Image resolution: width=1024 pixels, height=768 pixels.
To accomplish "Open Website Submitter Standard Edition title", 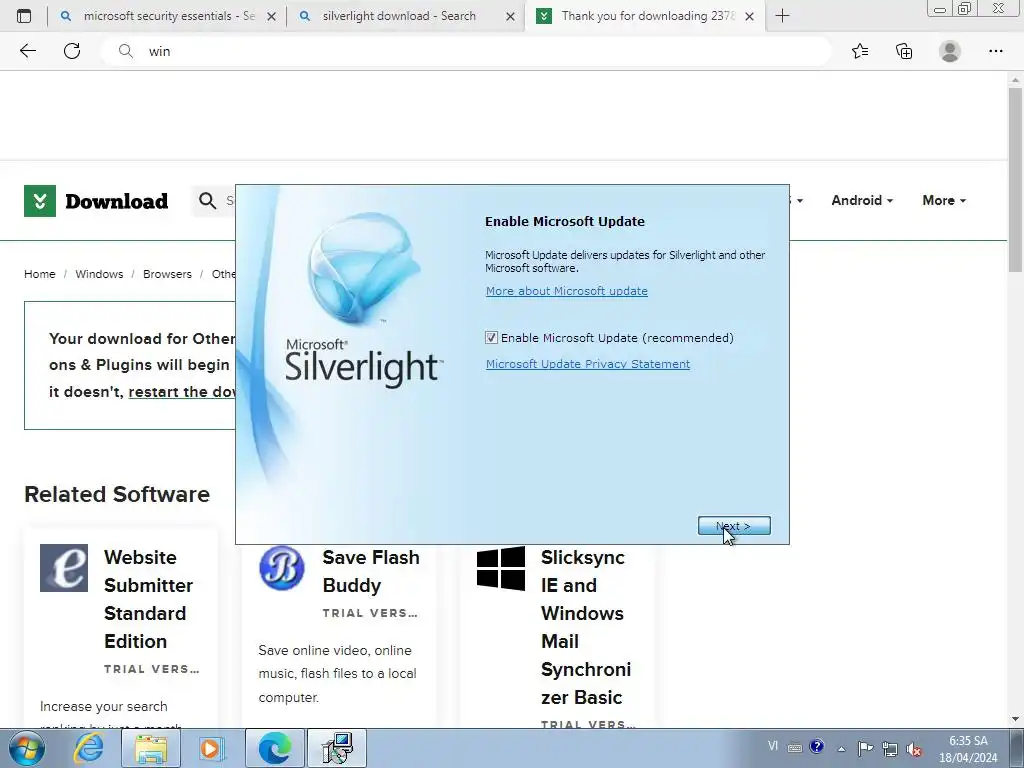I will (148, 599).
